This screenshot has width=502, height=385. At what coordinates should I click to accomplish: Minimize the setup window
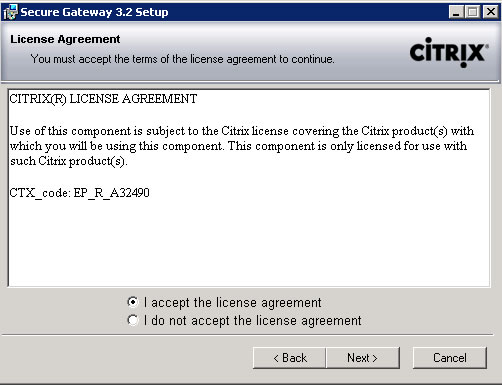pyautogui.click(x=456, y=12)
